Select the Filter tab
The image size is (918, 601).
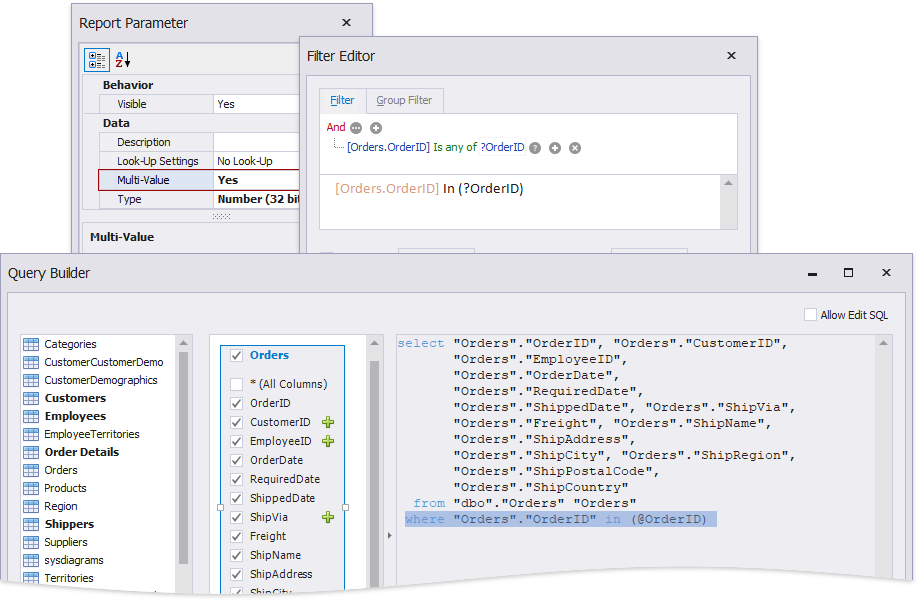point(342,101)
